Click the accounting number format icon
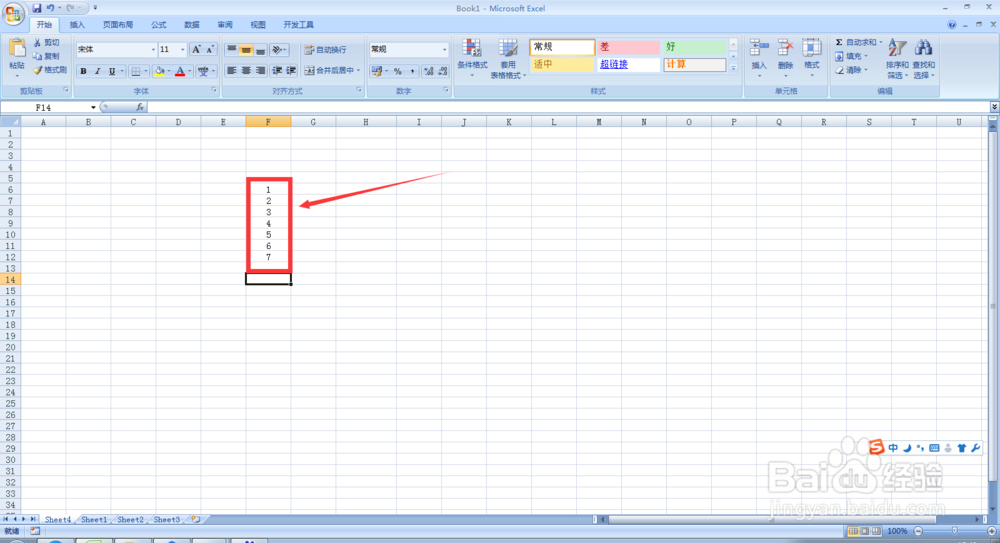 pyautogui.click(x=376, y=71)
